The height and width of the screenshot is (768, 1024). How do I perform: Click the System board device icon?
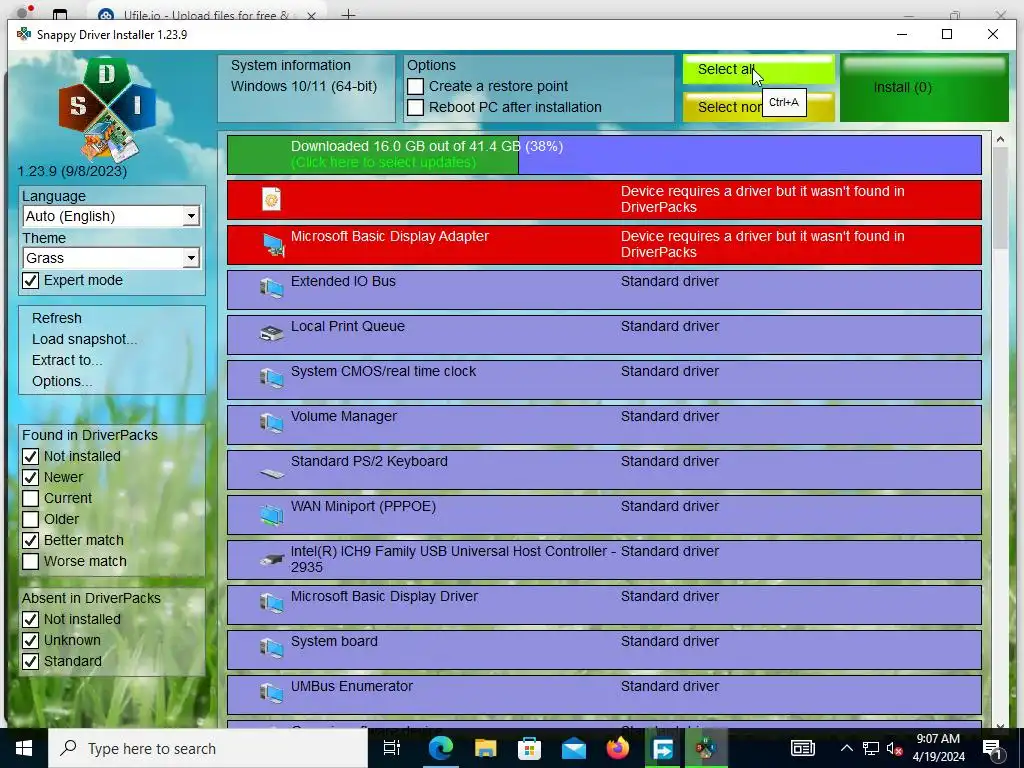[x=271, y=648]
